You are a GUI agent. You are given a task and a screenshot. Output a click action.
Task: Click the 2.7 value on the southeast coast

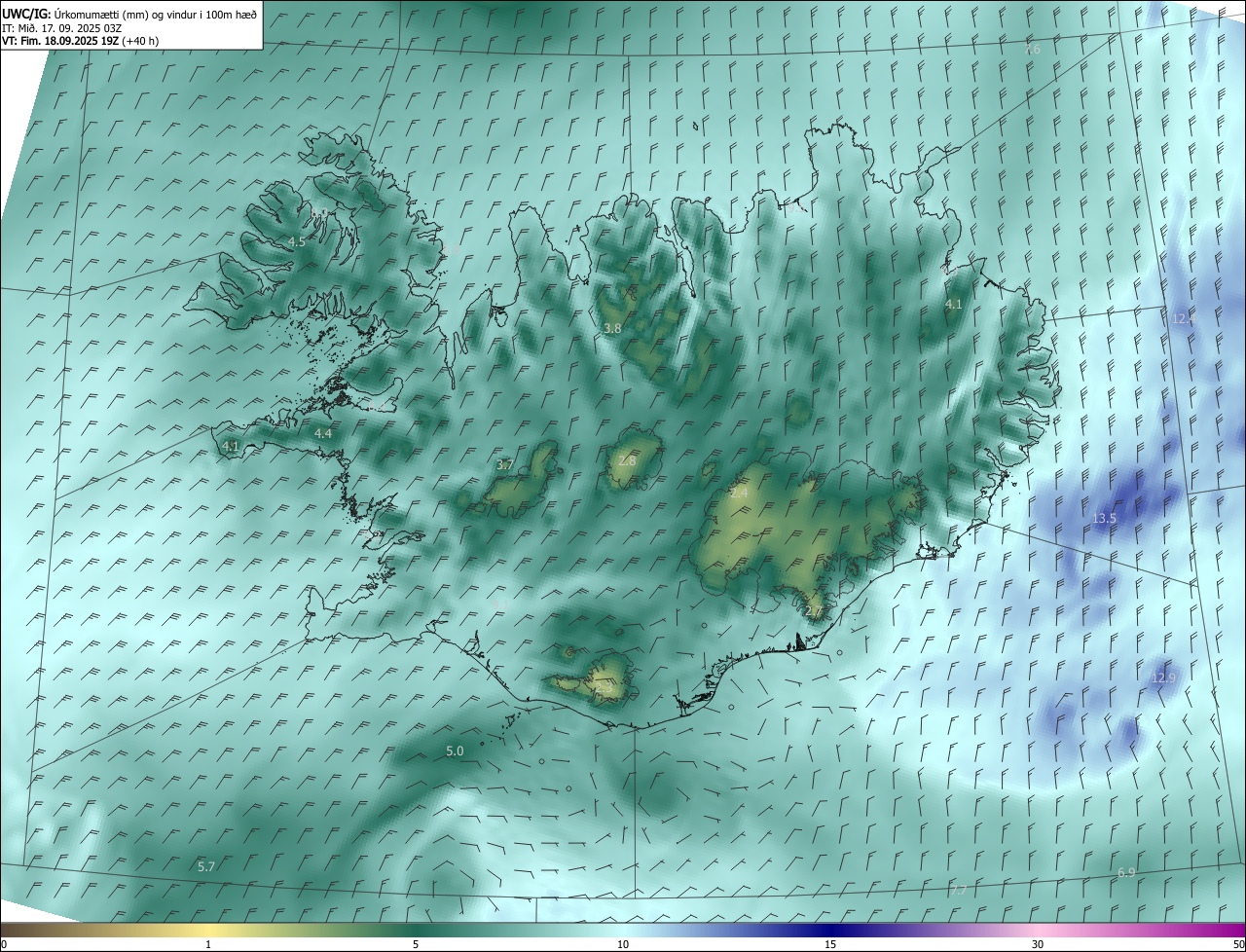pyautogui.click(x=815, y=611)
